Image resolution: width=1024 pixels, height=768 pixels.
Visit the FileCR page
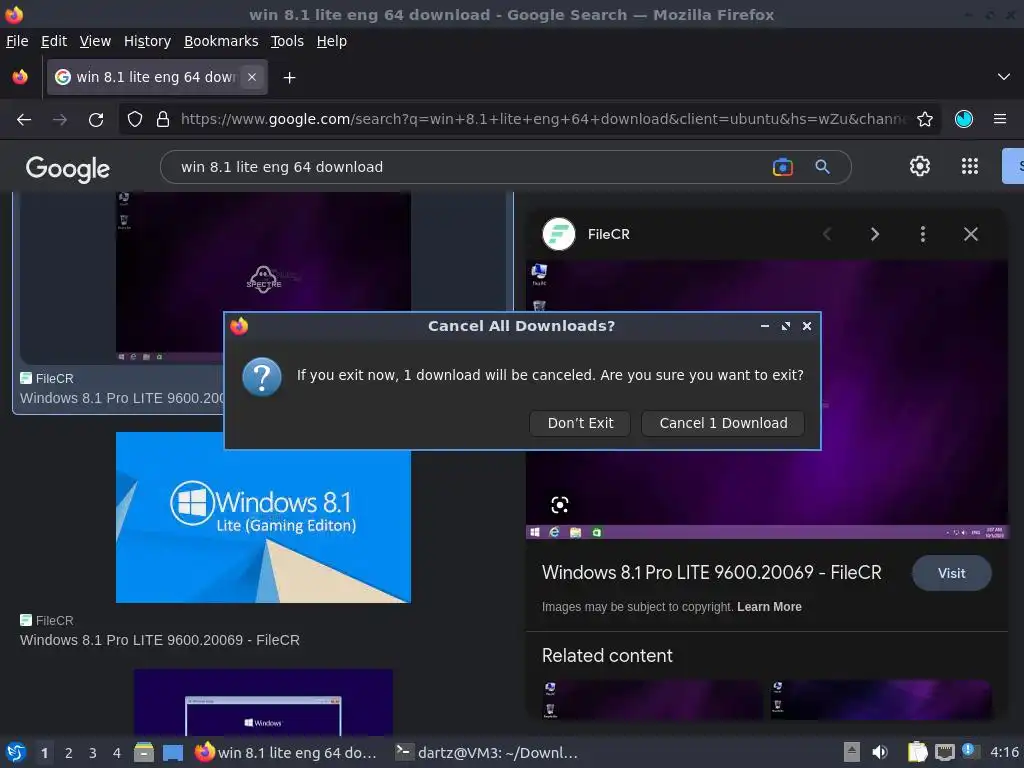[x=952, y=573]
